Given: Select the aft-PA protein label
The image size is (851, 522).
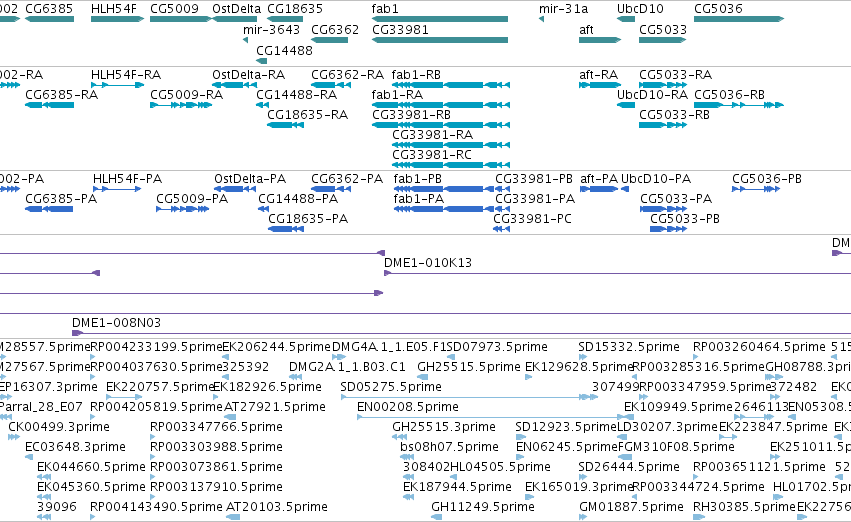Looking at the screenshot, I should (x=599, y=179).
